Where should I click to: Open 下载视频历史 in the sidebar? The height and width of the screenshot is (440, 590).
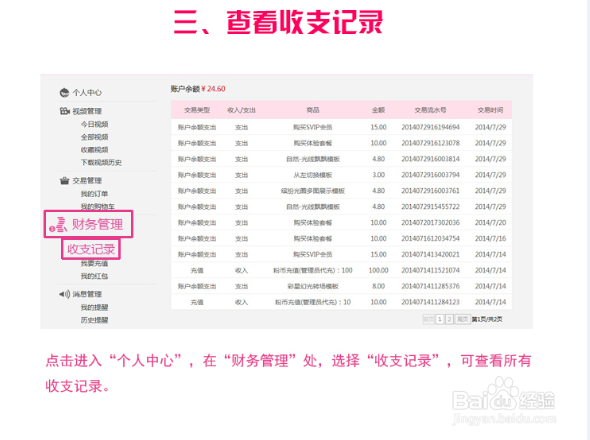101,163
